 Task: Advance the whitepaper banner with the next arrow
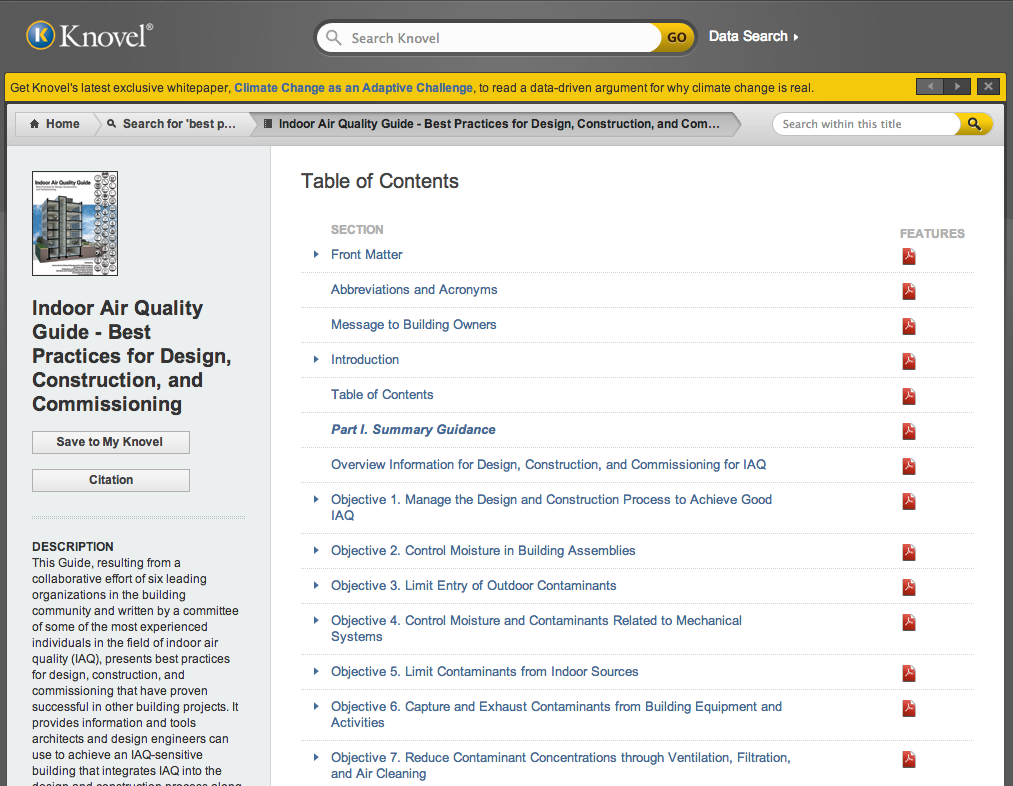pos(958,87)
